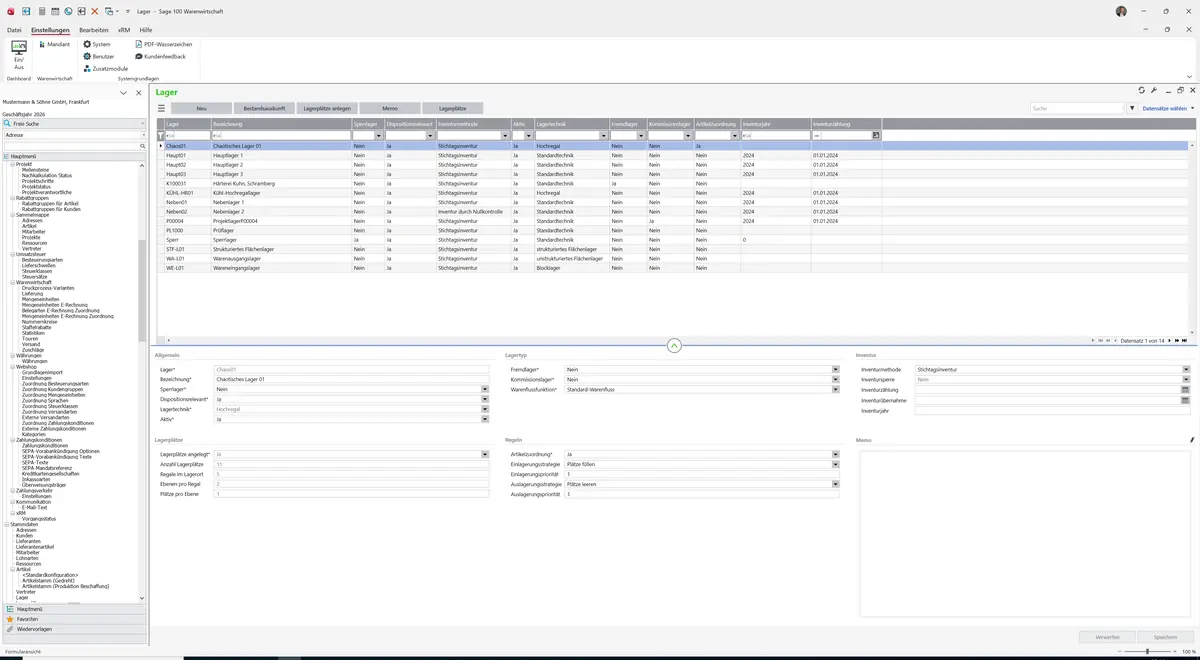Open the Hilfe menu
1200x660 pixels.
[x=146, y=30]
